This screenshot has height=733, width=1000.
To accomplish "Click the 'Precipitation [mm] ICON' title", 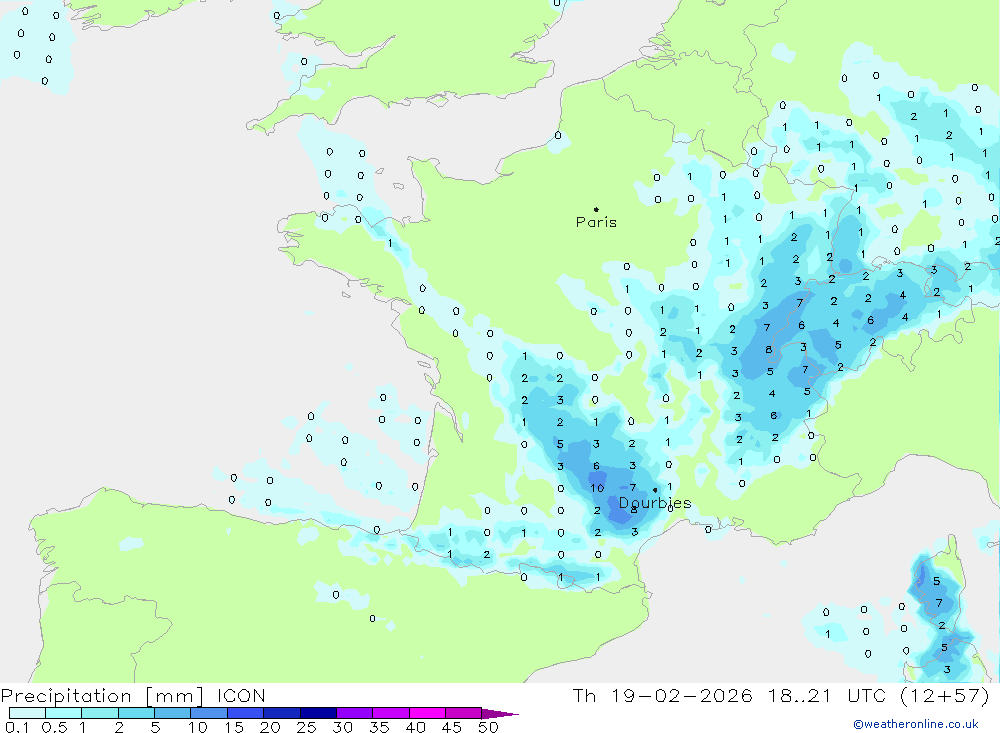I will pos(133,695).
